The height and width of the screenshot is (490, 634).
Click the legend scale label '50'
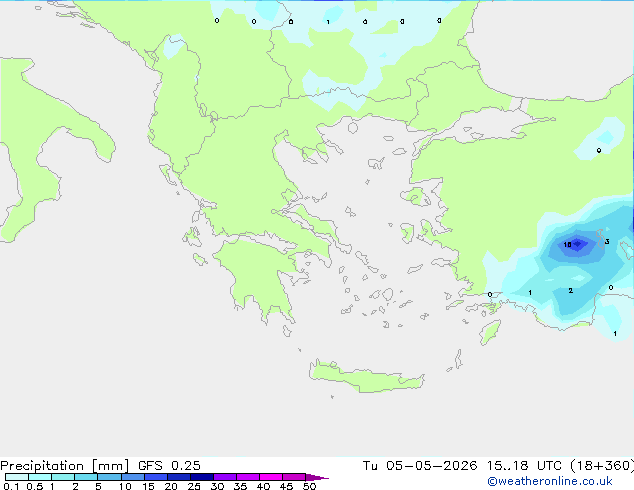(x=309, y=486)
